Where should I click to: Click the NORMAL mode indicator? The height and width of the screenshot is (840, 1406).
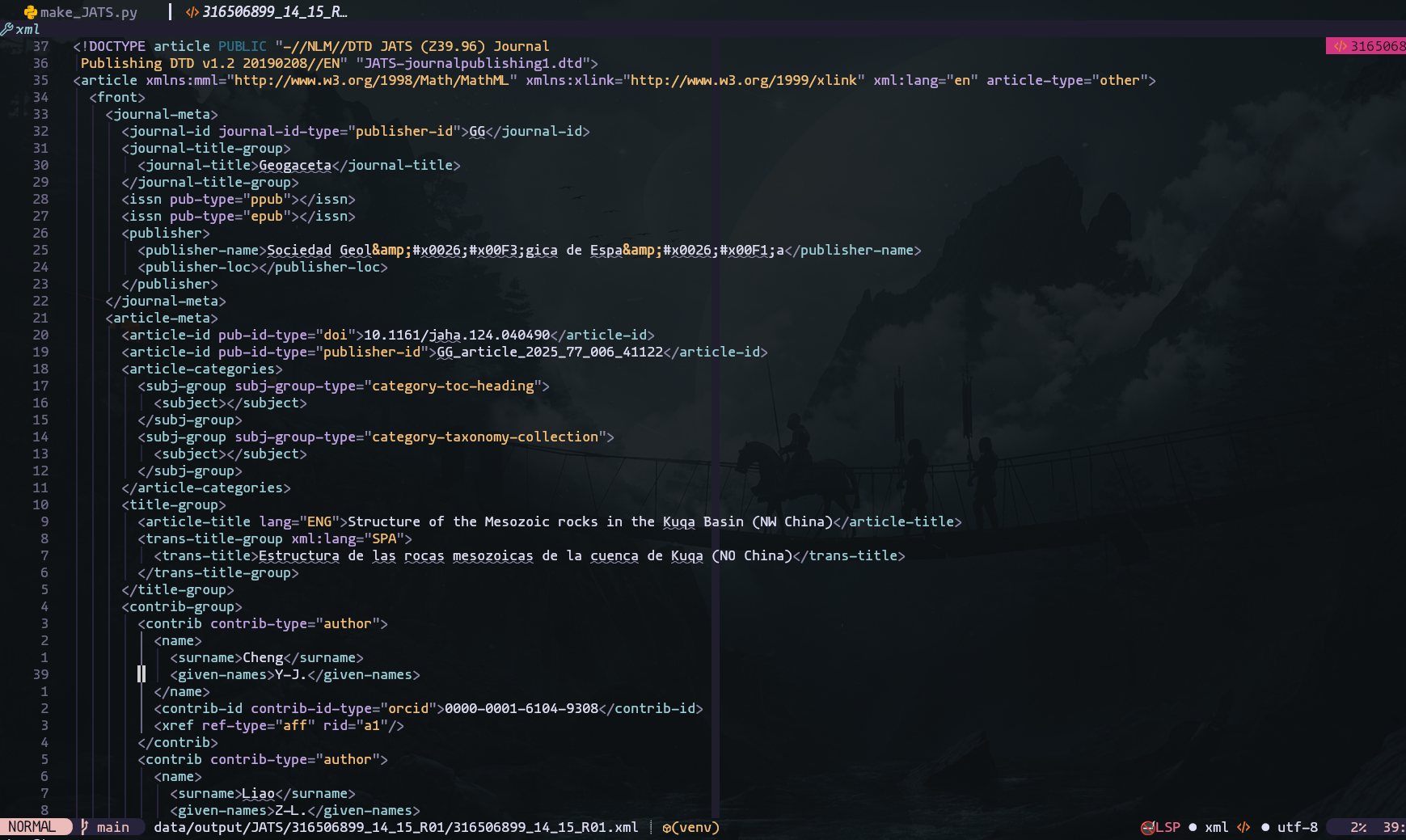click(x=32, y=827)
